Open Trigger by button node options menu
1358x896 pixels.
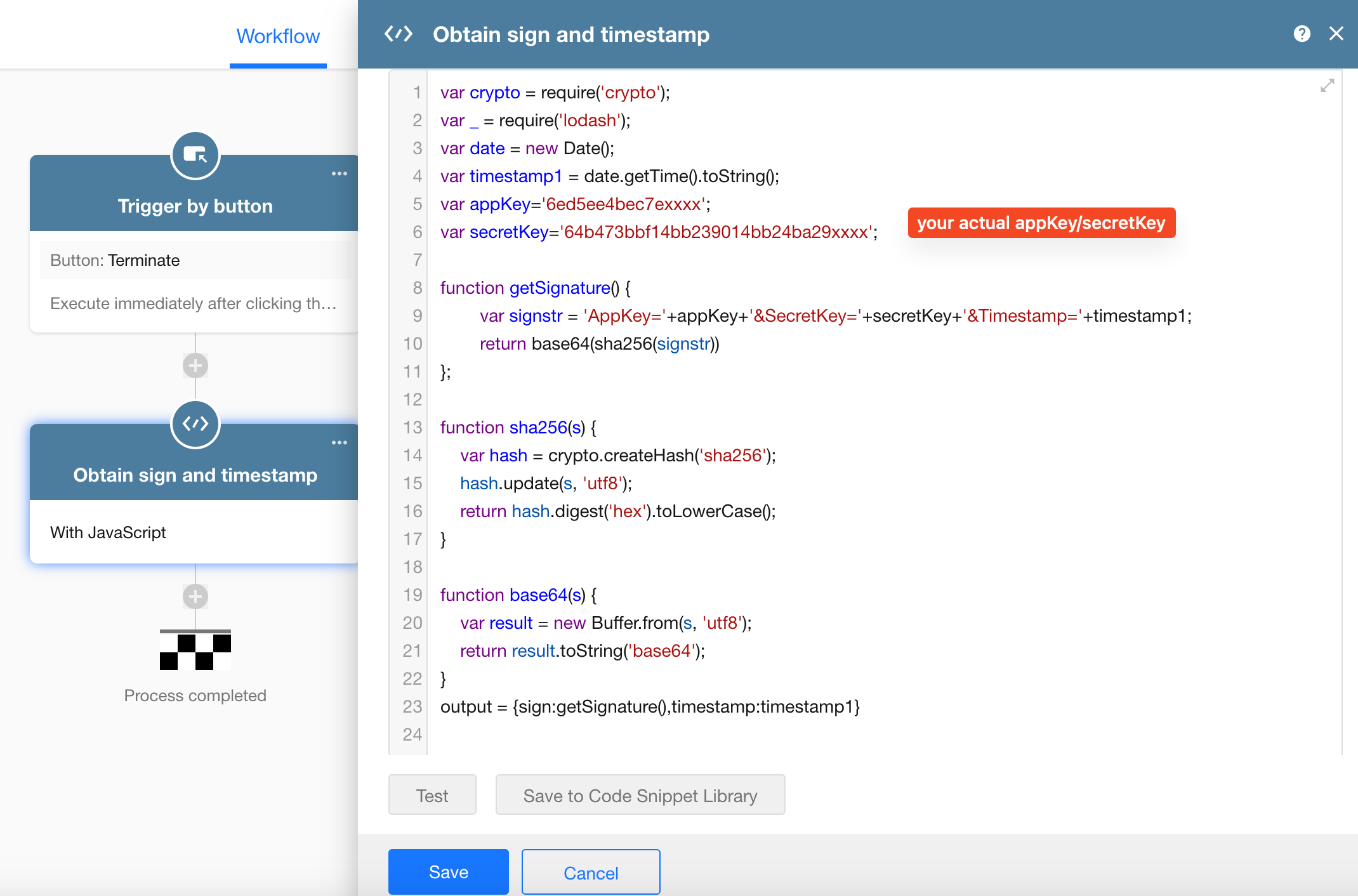point(339,174)
